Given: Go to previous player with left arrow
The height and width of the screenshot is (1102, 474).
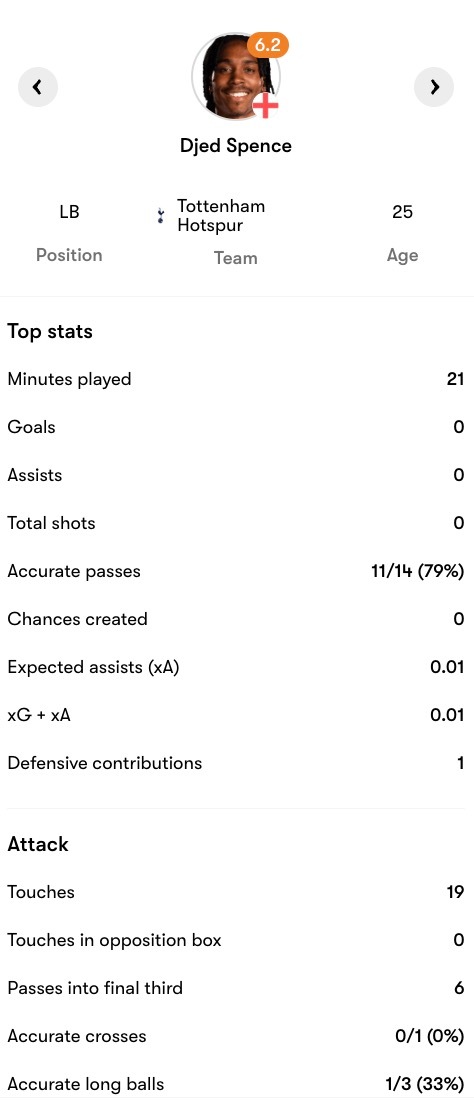Looking at the screenshot, I should click(x=37, y=87).
